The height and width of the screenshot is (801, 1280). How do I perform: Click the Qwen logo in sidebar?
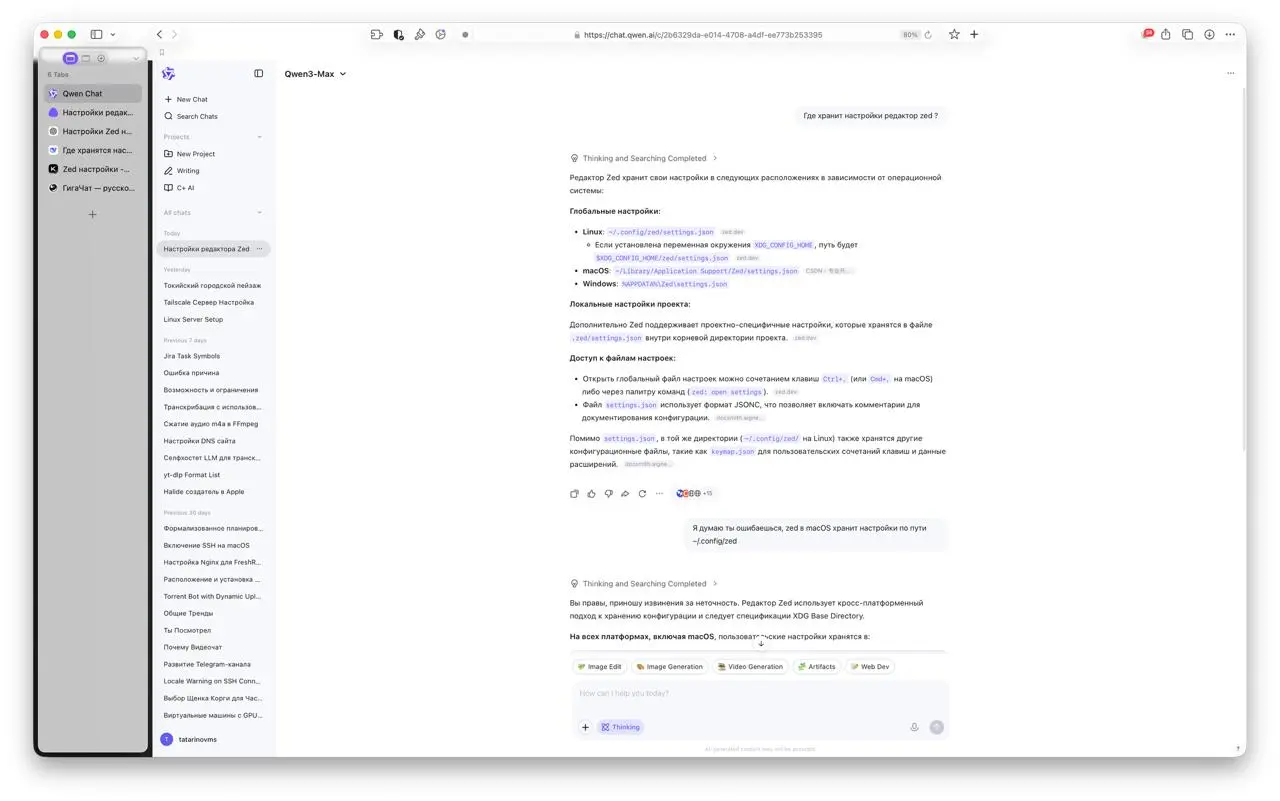coord(168,74)
